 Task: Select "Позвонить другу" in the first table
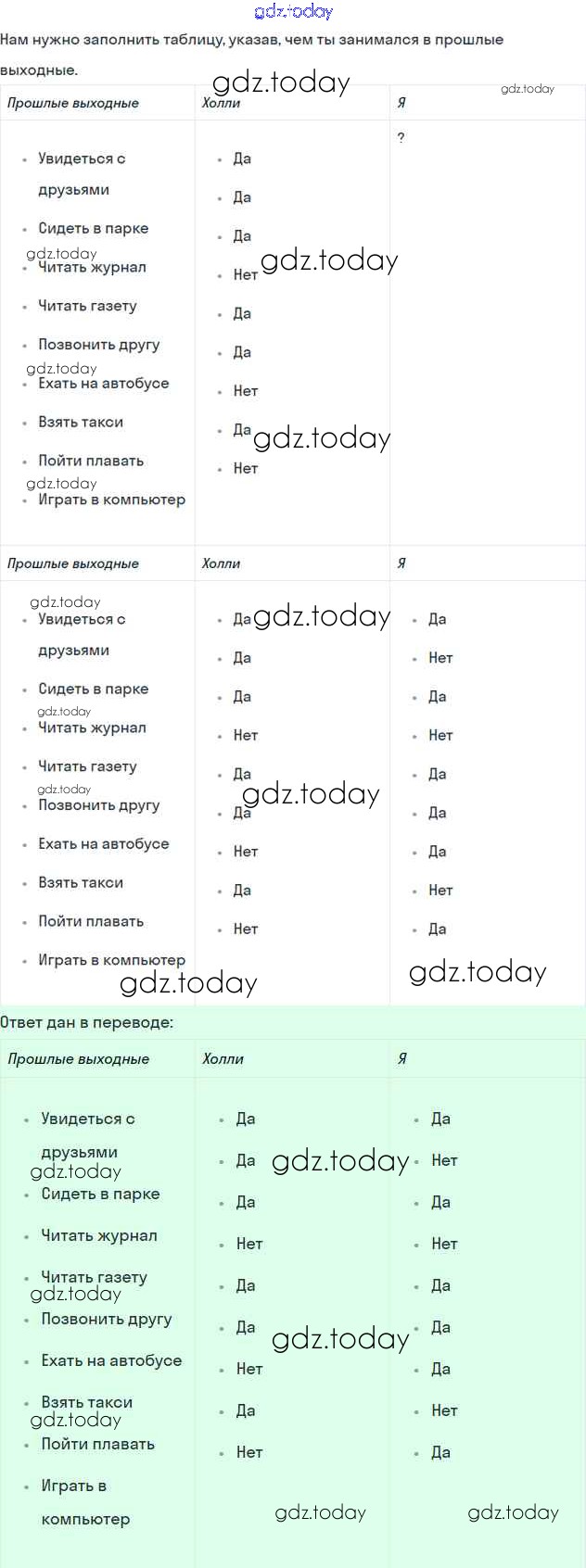99,345
